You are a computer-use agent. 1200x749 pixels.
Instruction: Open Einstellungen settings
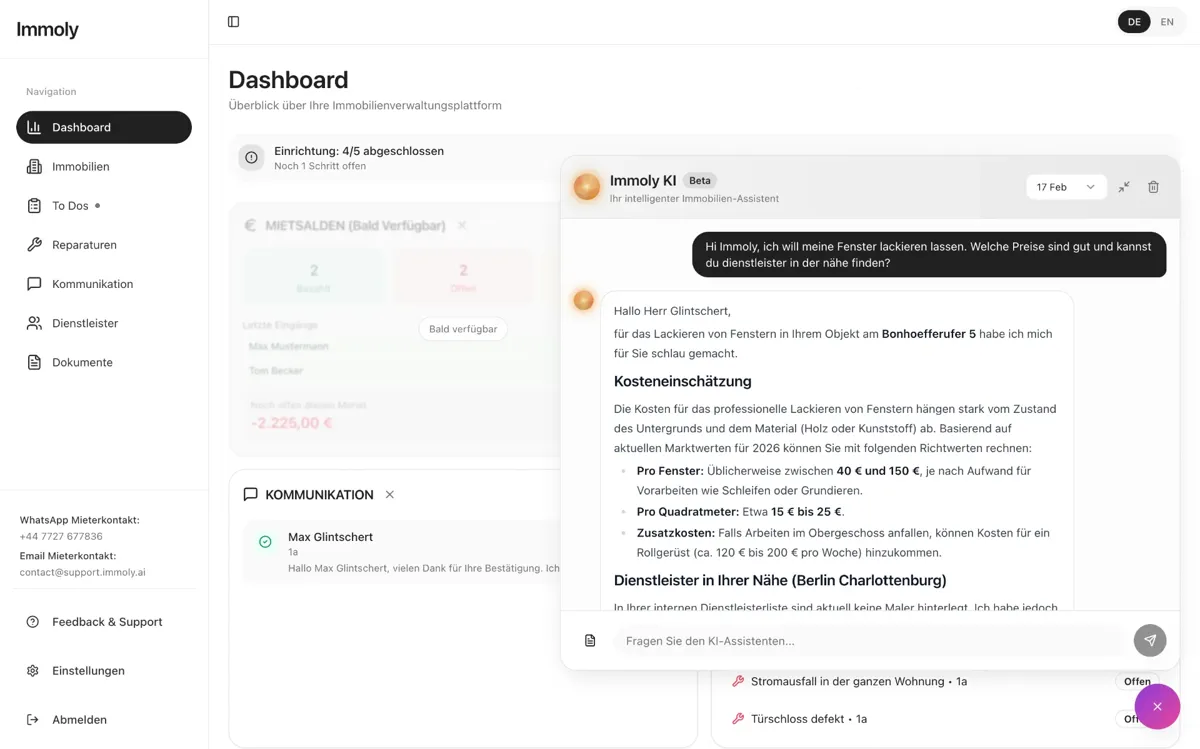[104, 671]
